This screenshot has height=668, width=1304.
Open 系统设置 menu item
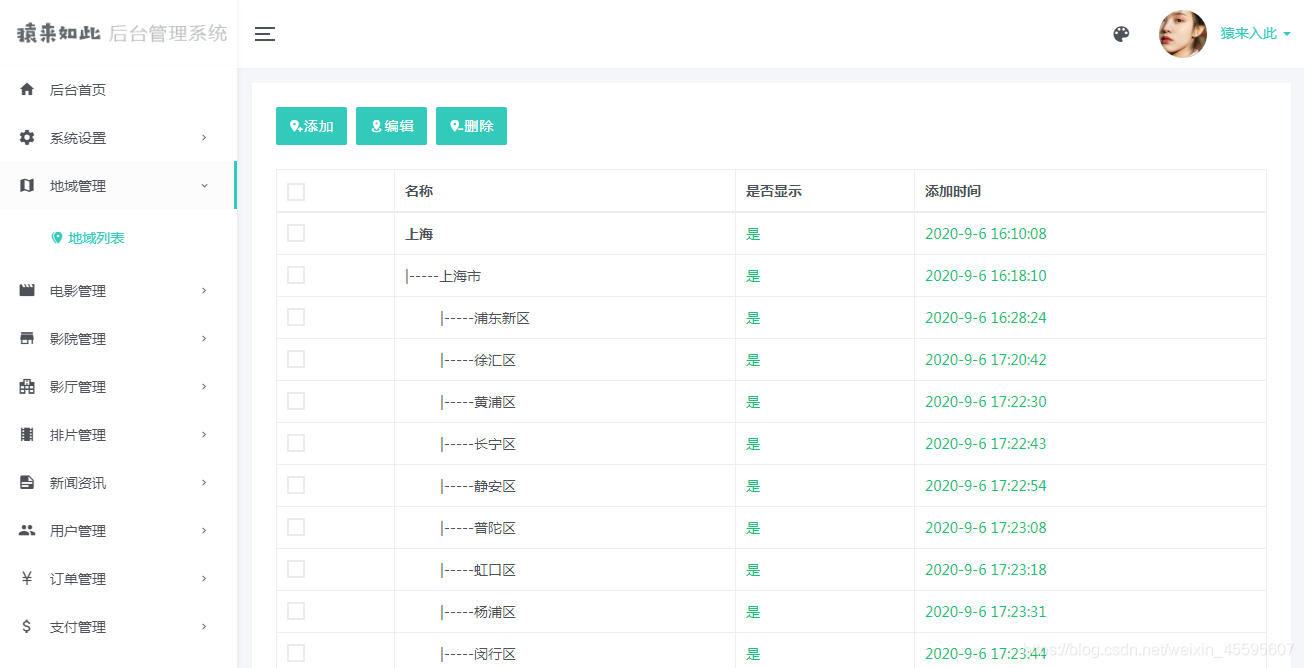click(x=118, y=138)
